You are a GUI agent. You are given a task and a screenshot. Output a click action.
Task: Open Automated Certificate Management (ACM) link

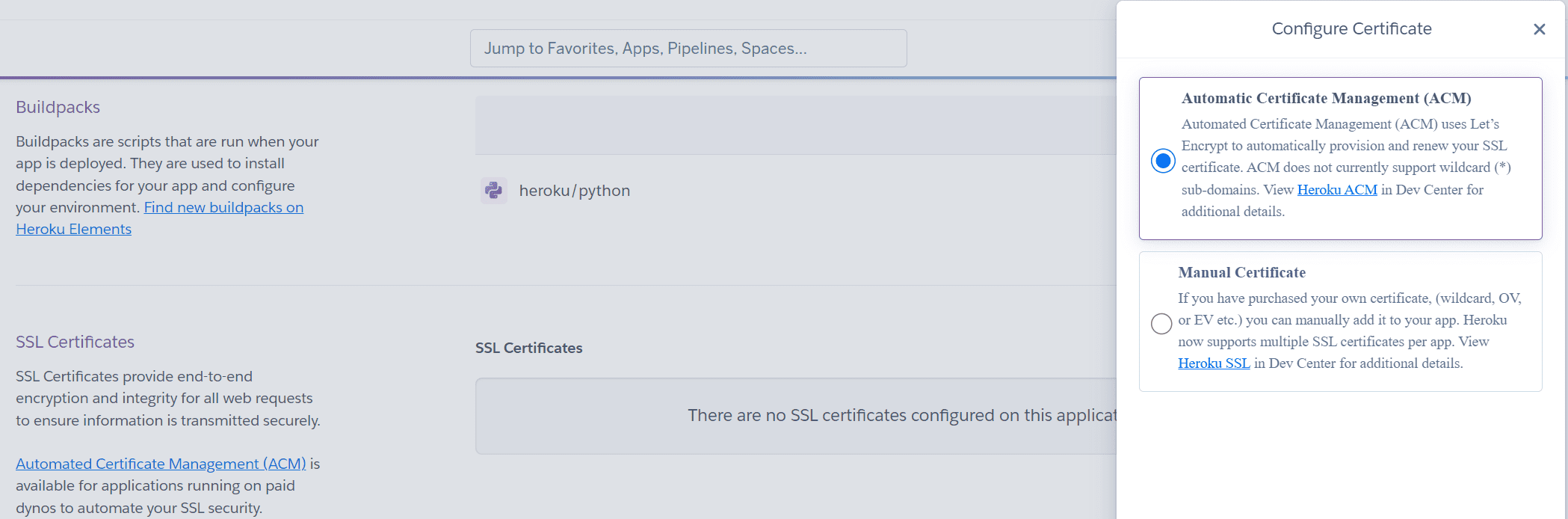point(161,464)
